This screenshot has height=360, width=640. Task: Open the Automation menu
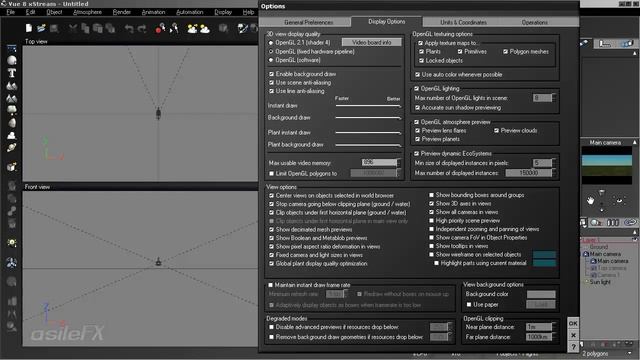(x=189, y=12)
